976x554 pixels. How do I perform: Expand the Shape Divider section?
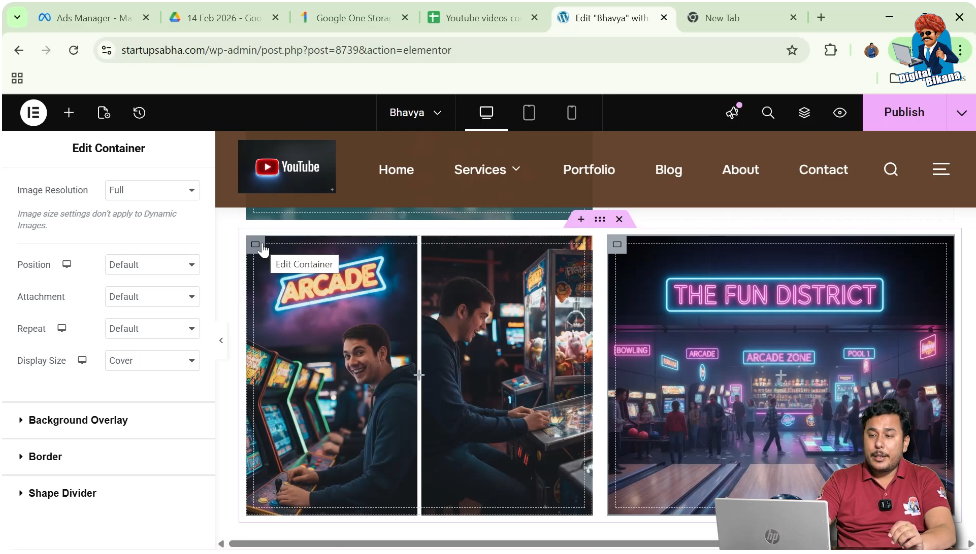(x=62, y=493)
